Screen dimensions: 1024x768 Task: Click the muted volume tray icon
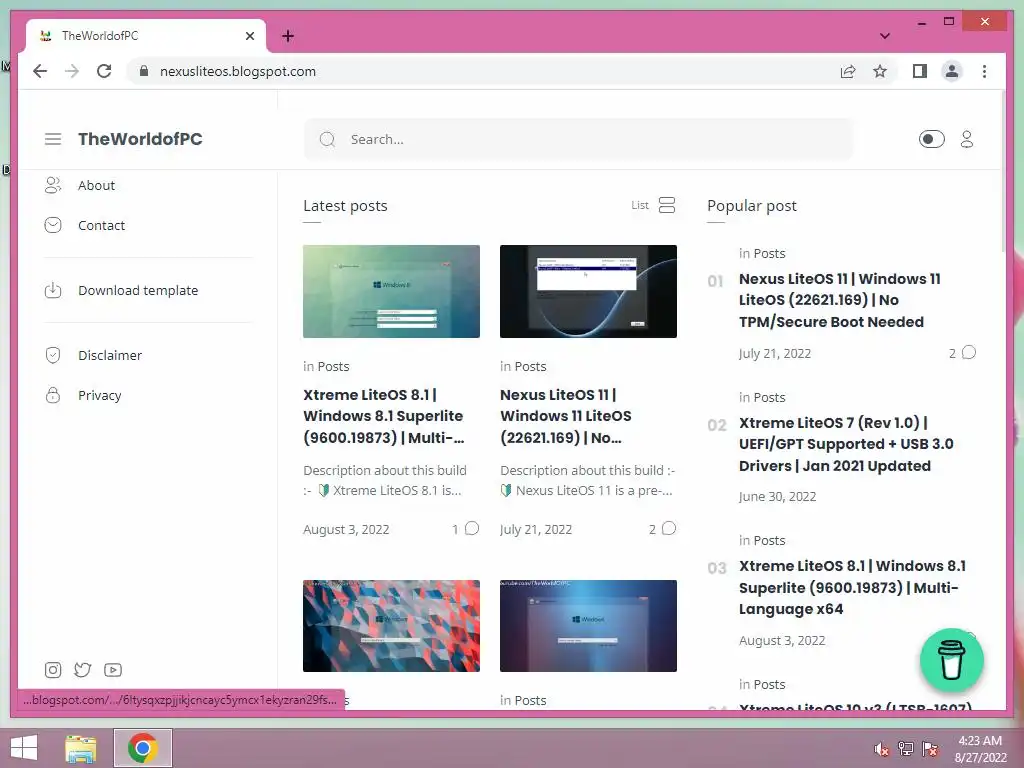881,748
